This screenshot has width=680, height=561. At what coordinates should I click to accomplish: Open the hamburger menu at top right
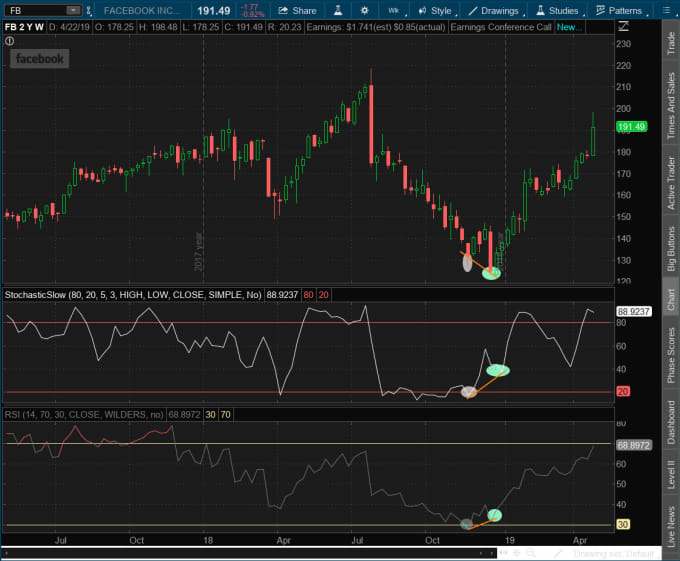pyautogui.click(x=667, y=10)
